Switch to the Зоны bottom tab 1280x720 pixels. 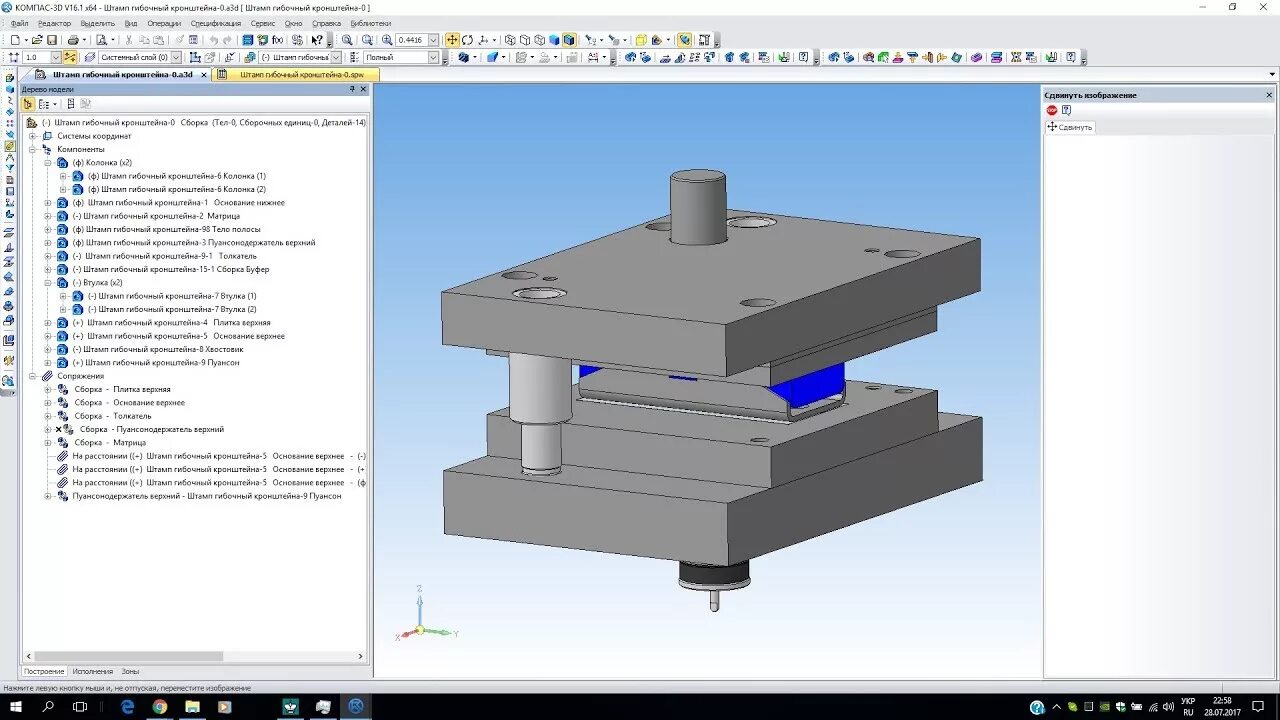(x=130, y=671)
